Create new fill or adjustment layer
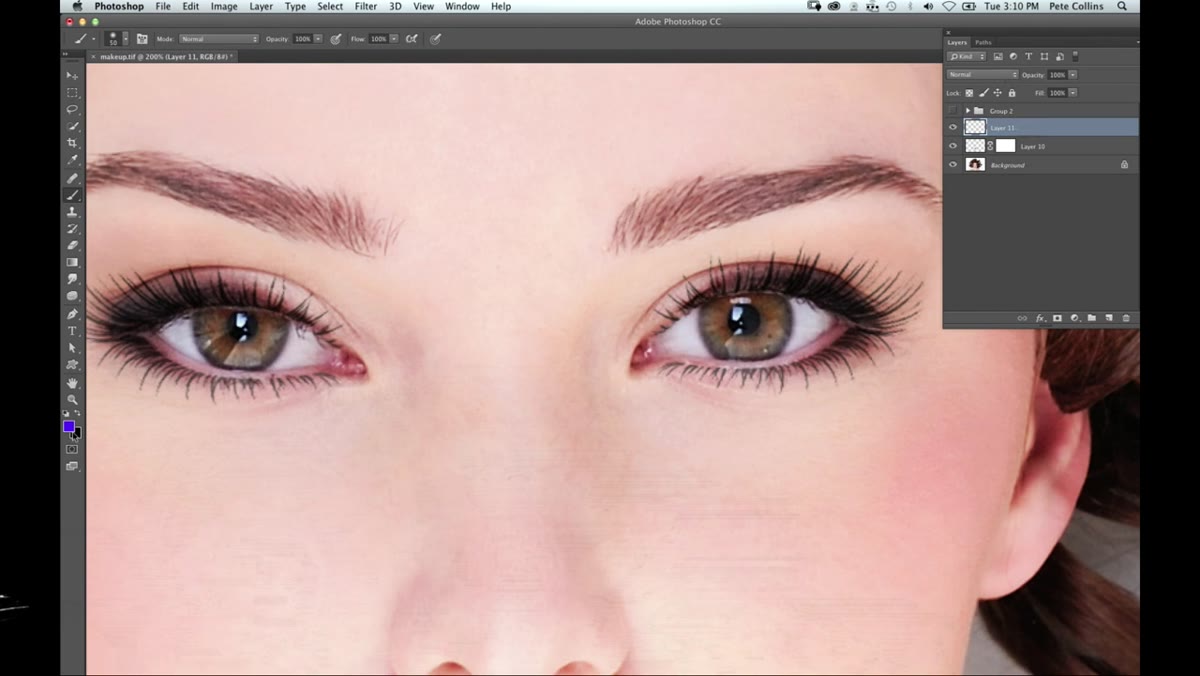The height and width of the screenshot is (676, 1200). coord(1075,318)
